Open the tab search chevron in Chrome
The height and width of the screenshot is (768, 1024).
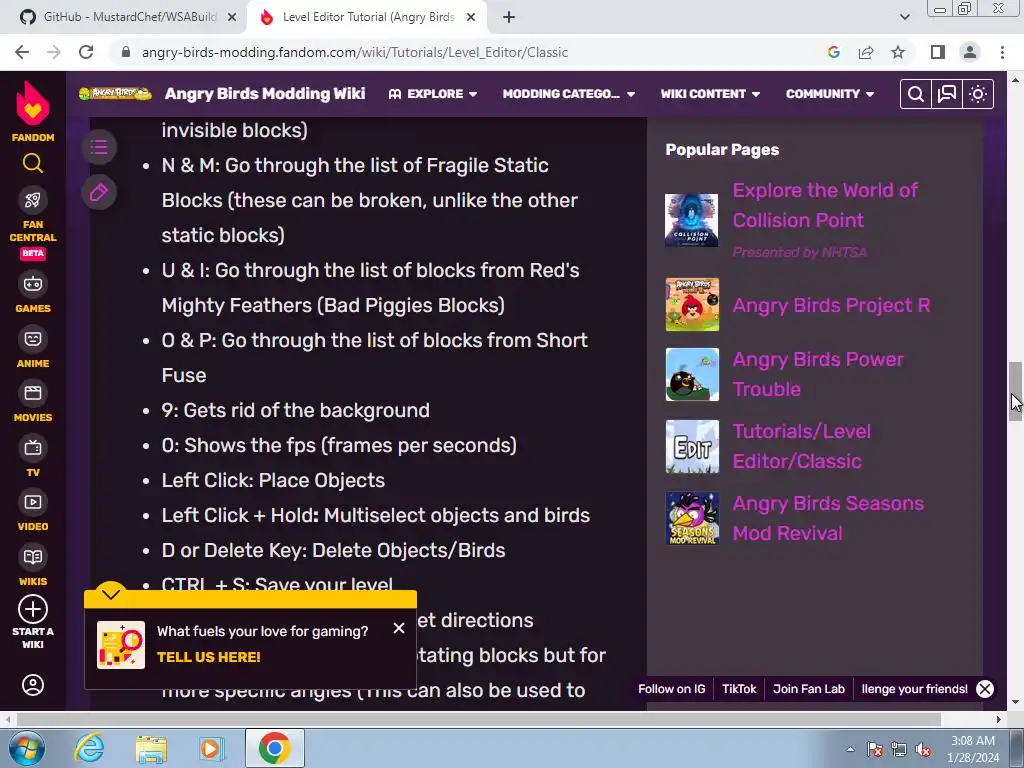pos(904,17)
